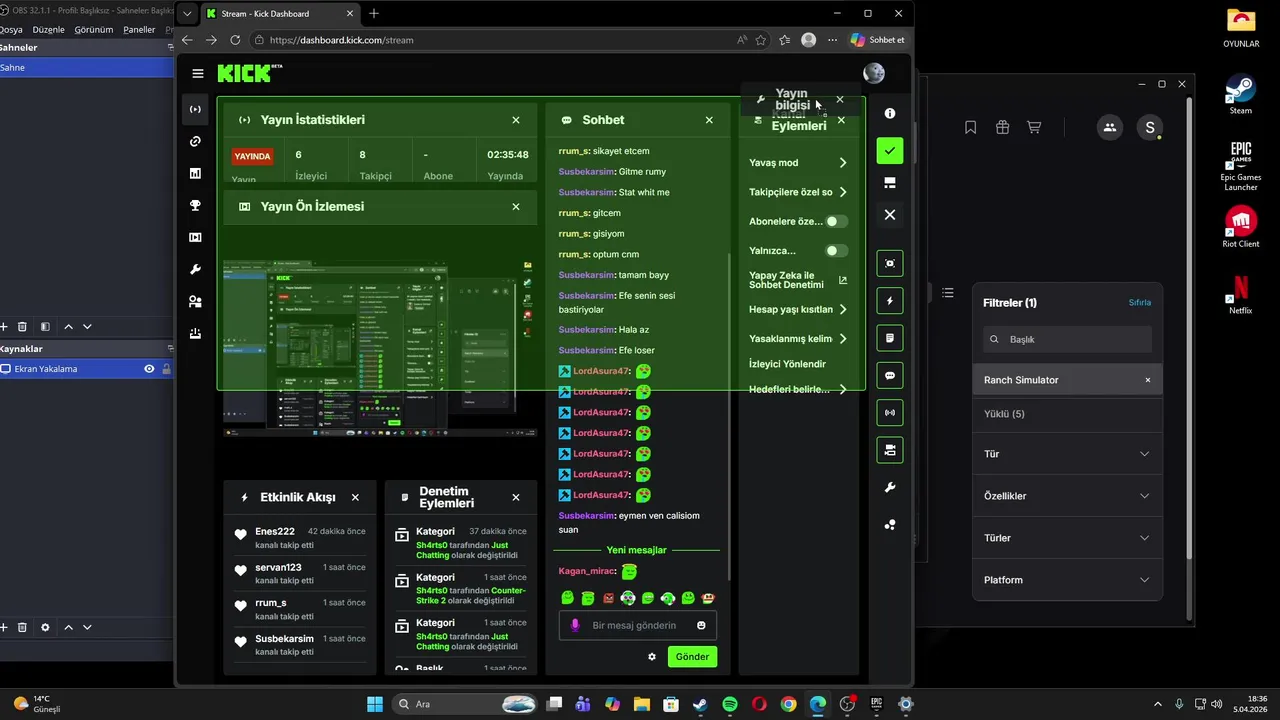Image resolution: width=1280 pixels, height=720 pixels.
Task: Toggle the chat bubble widget in right toolbar
Action: coord(890,375)
